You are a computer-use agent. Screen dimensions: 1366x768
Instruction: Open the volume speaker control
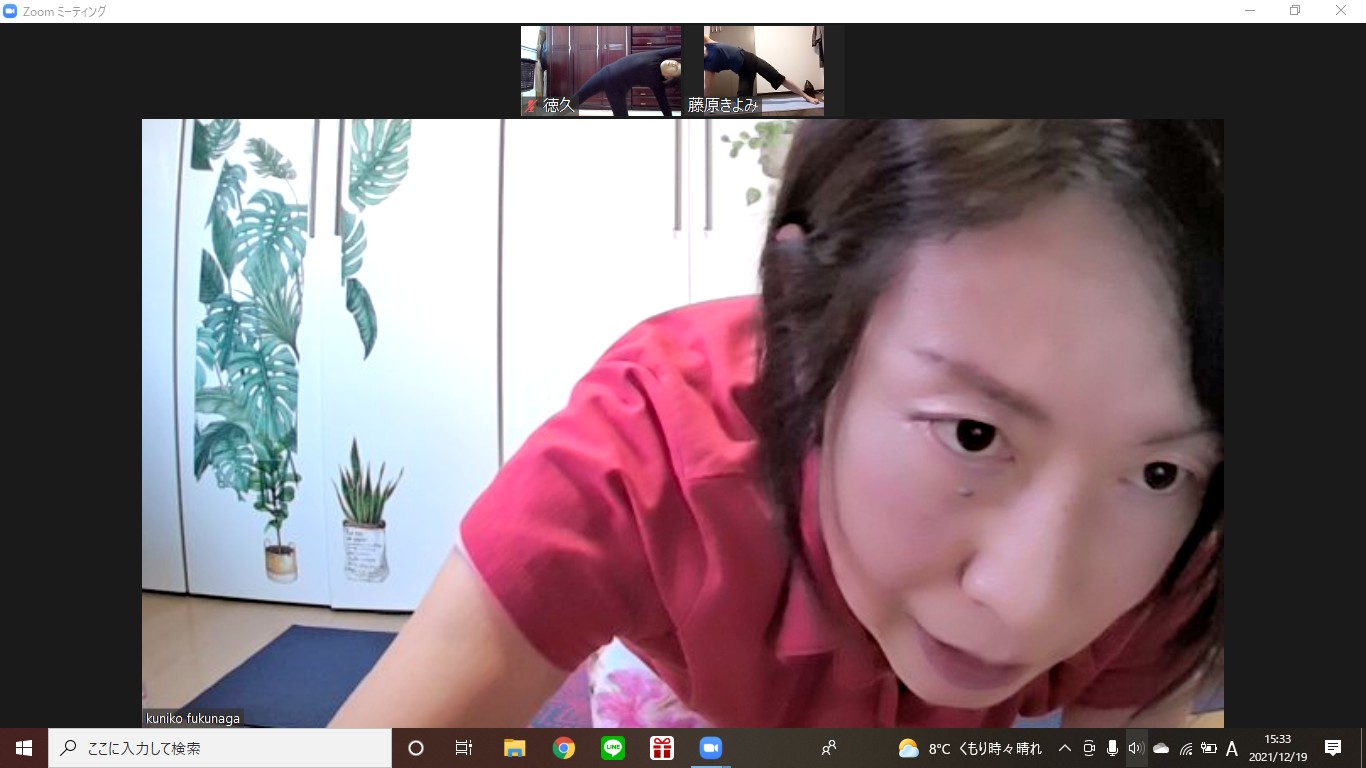click(x=1136, y=748)
